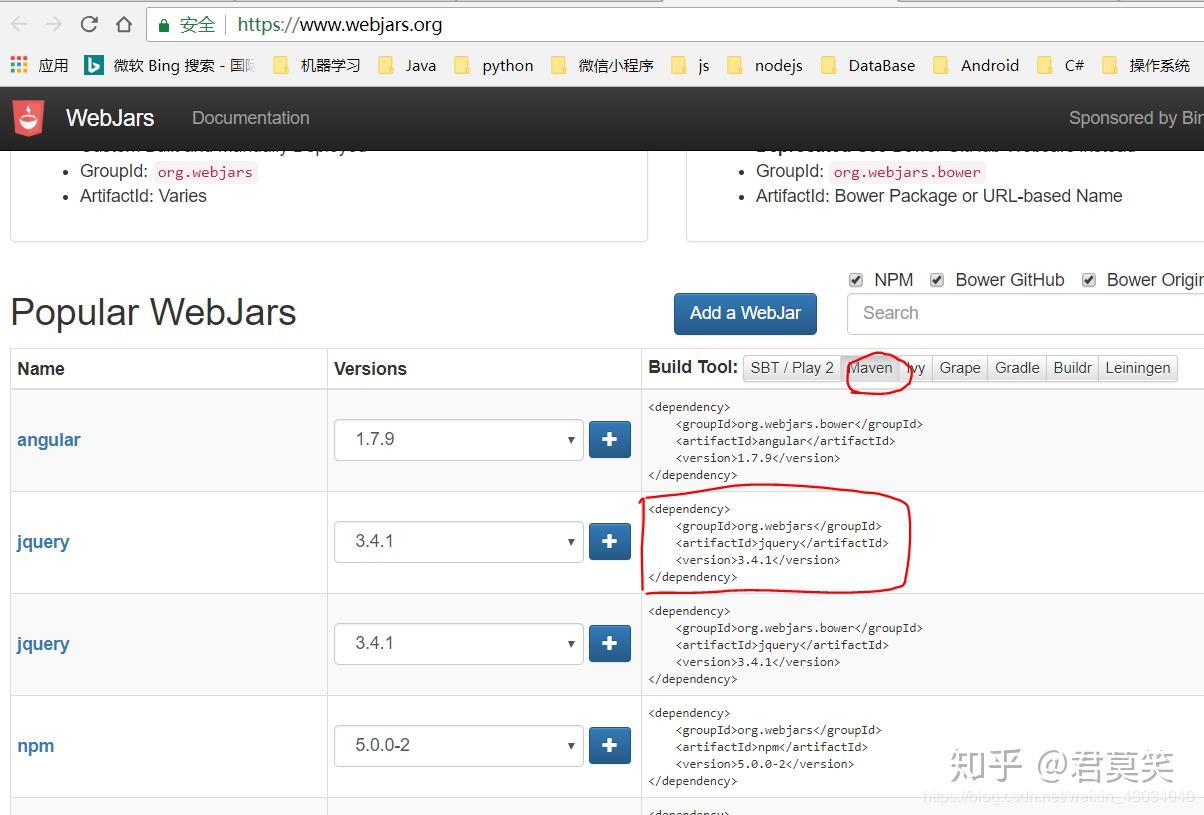The height and width of the screenshot is (815, 1204).
Task: Switch to the Gradle build tool
Action: pyautogui.click(x=1016, y=368)
